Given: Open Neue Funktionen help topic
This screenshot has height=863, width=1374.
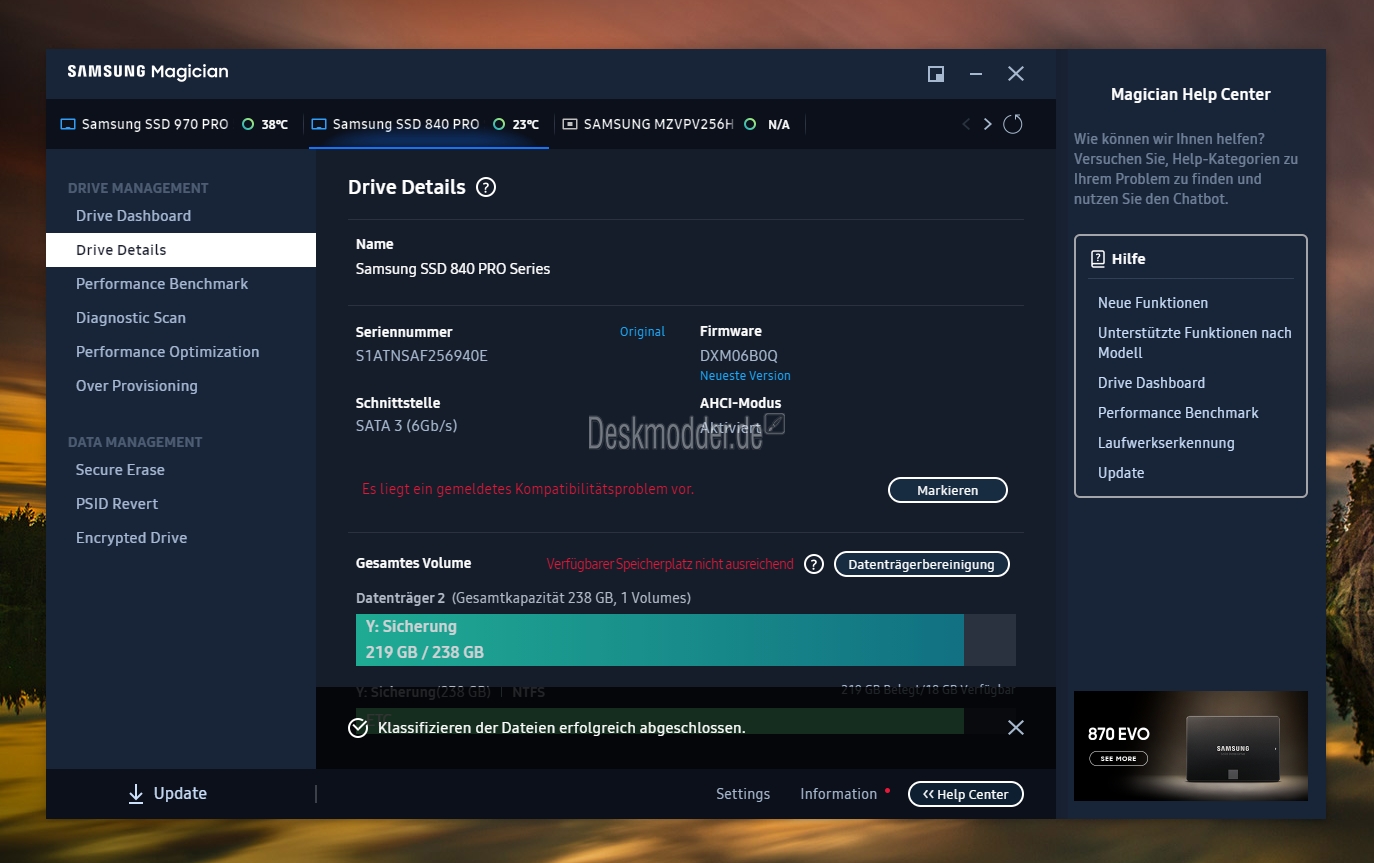Looking at the screenshot, I should [1153, 303].
